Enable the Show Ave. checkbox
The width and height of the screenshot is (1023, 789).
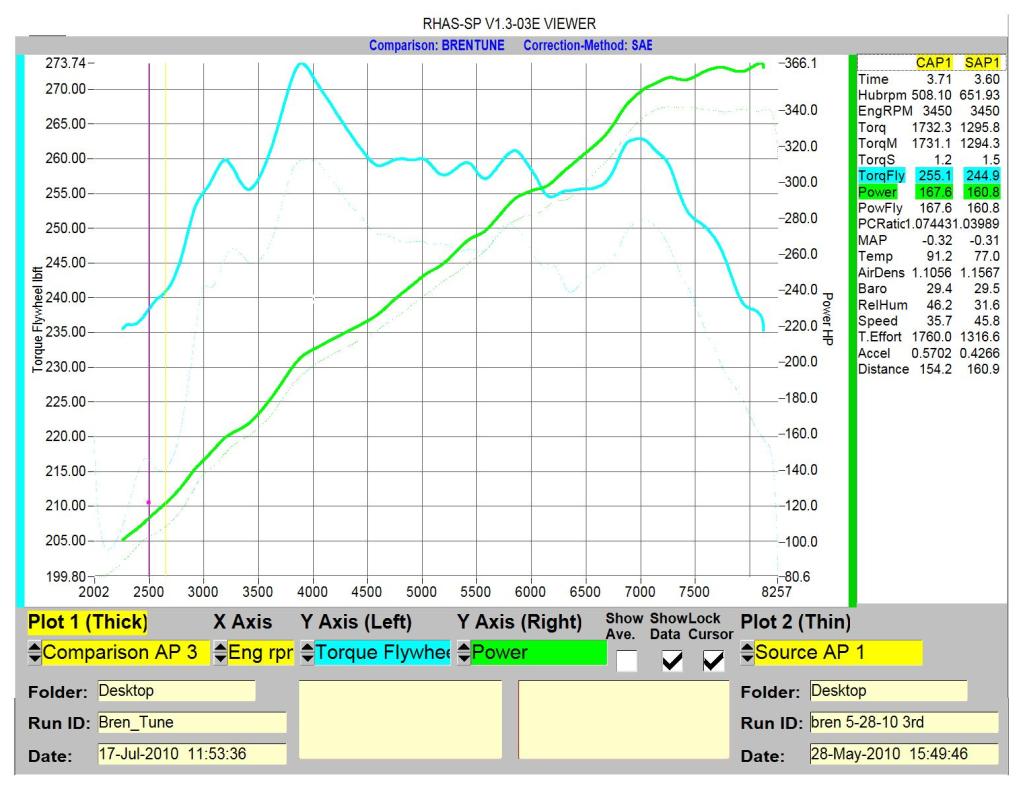627,660
